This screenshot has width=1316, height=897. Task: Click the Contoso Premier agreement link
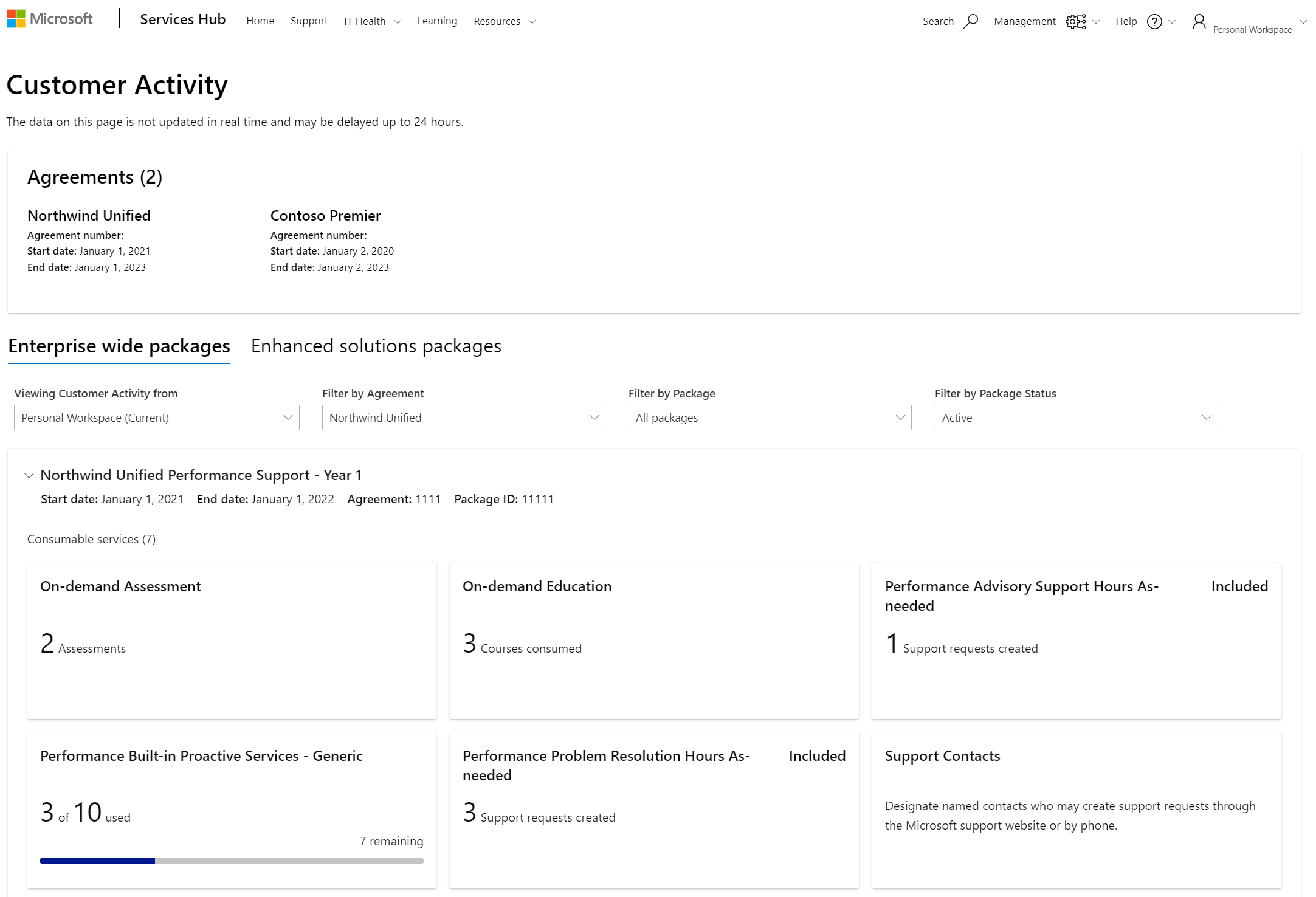click(x=325, y=215)
